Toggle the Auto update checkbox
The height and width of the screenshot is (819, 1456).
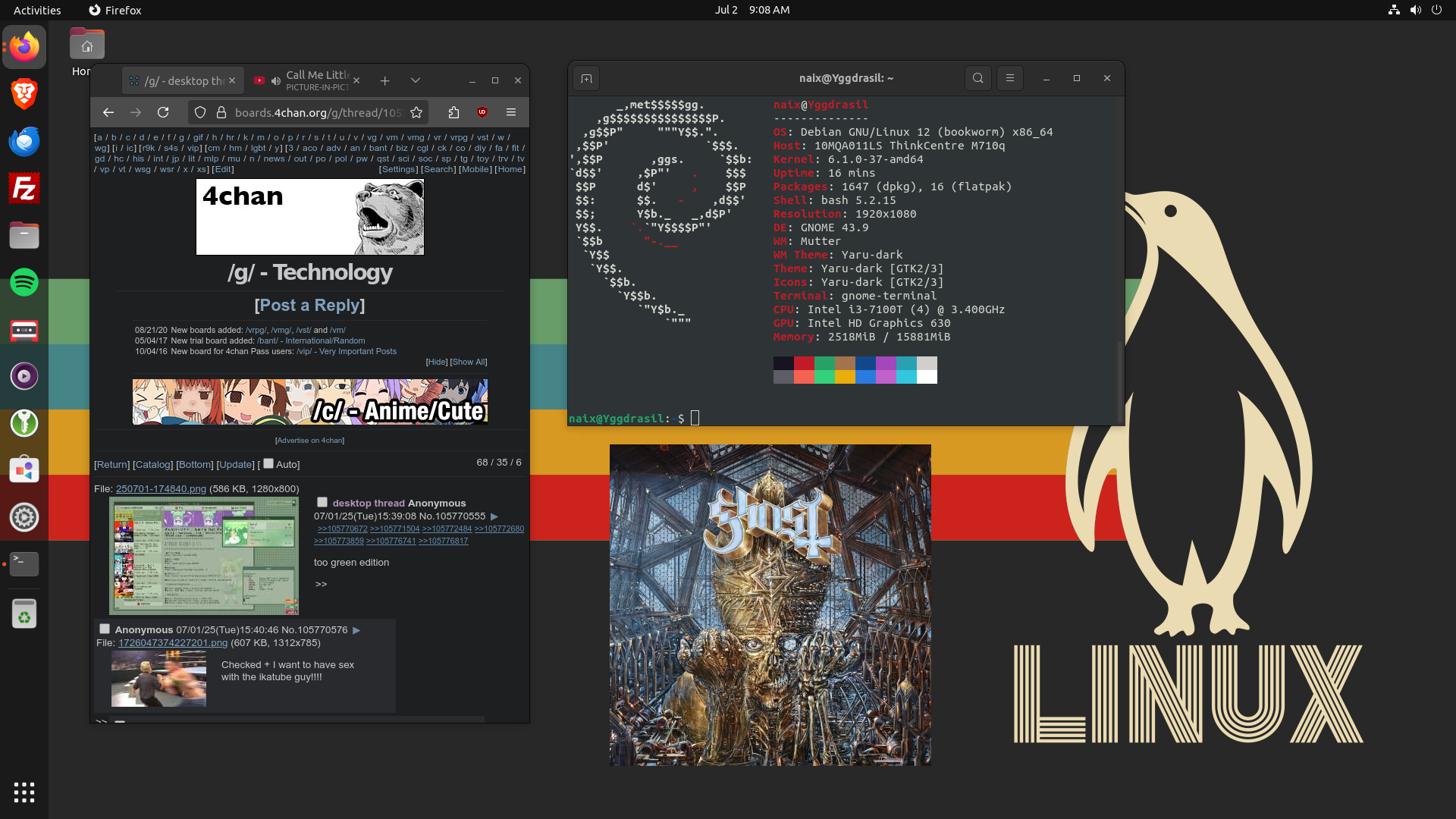[x=268, y=463]
